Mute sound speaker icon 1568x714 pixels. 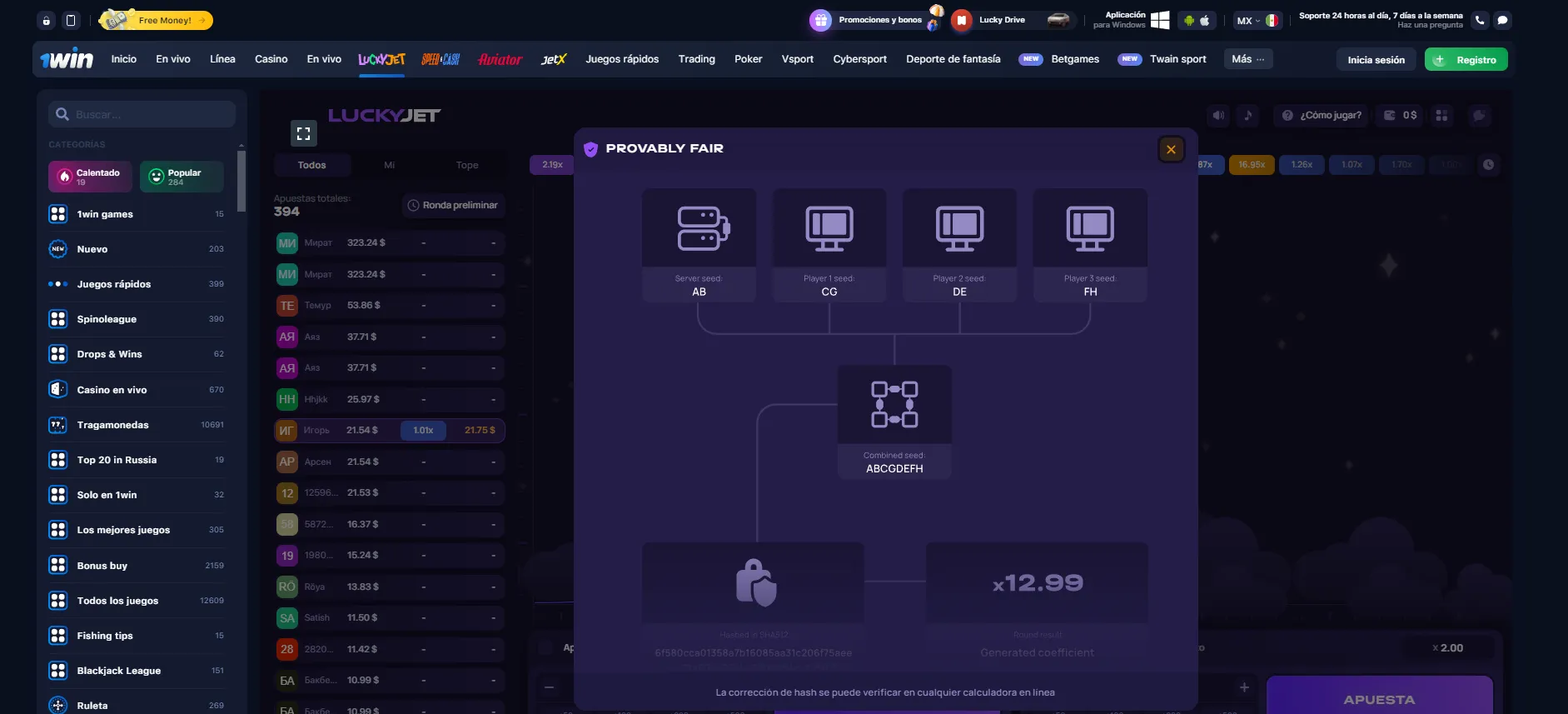click(1218, 116)
